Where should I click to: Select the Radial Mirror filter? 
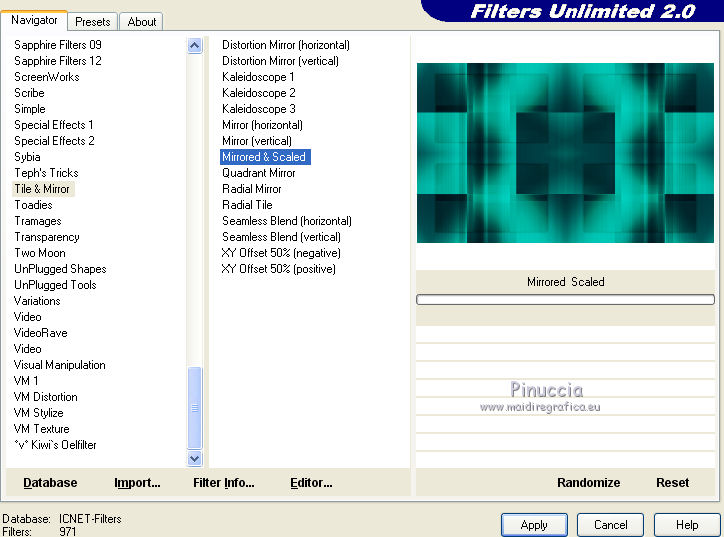[252, 189]
